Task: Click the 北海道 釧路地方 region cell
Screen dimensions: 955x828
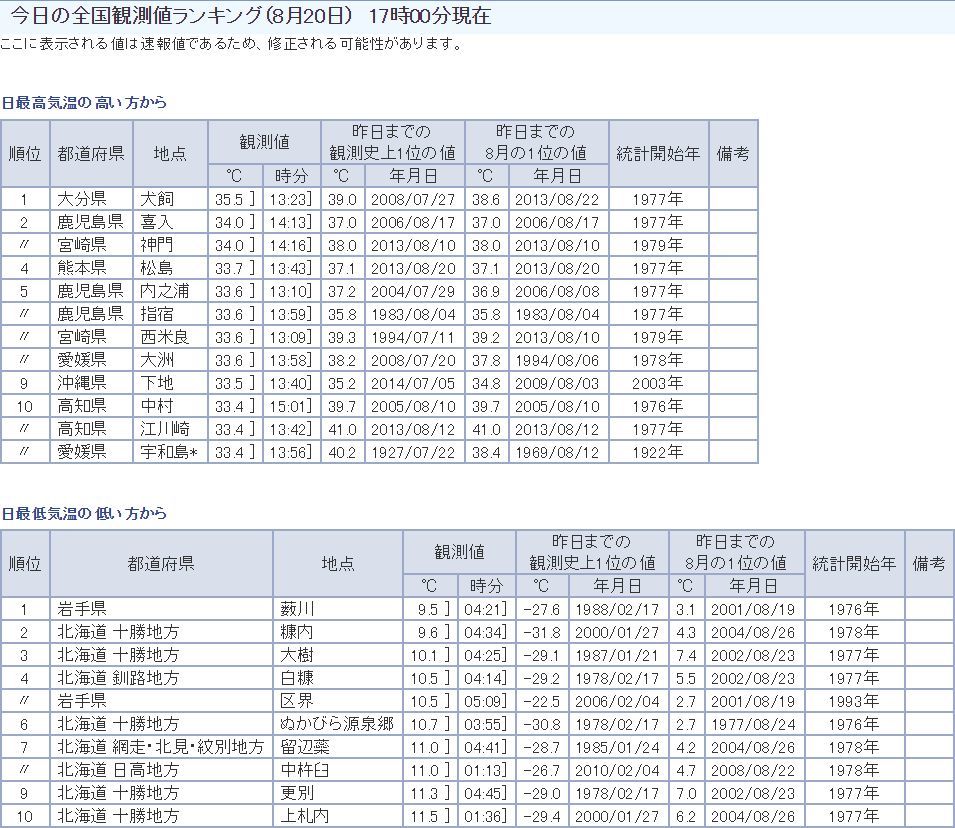Action: [118, 678]
